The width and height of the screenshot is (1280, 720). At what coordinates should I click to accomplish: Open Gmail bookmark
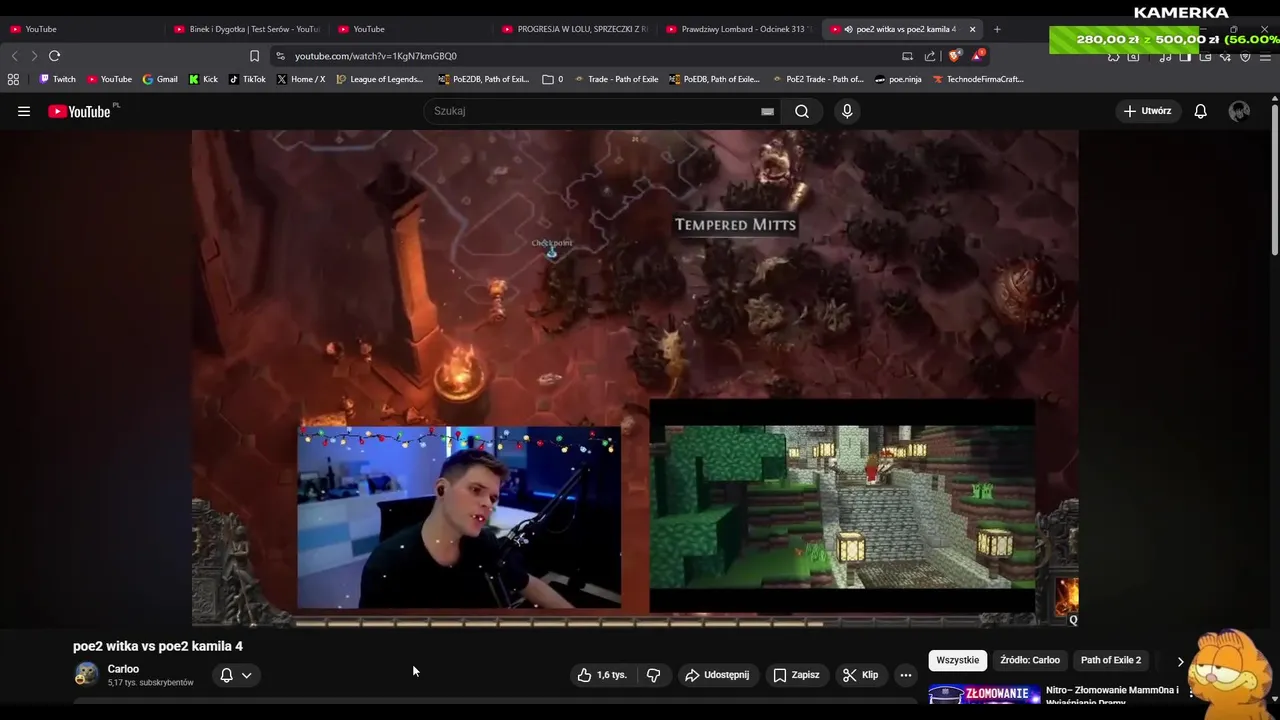tap(160, 79)
